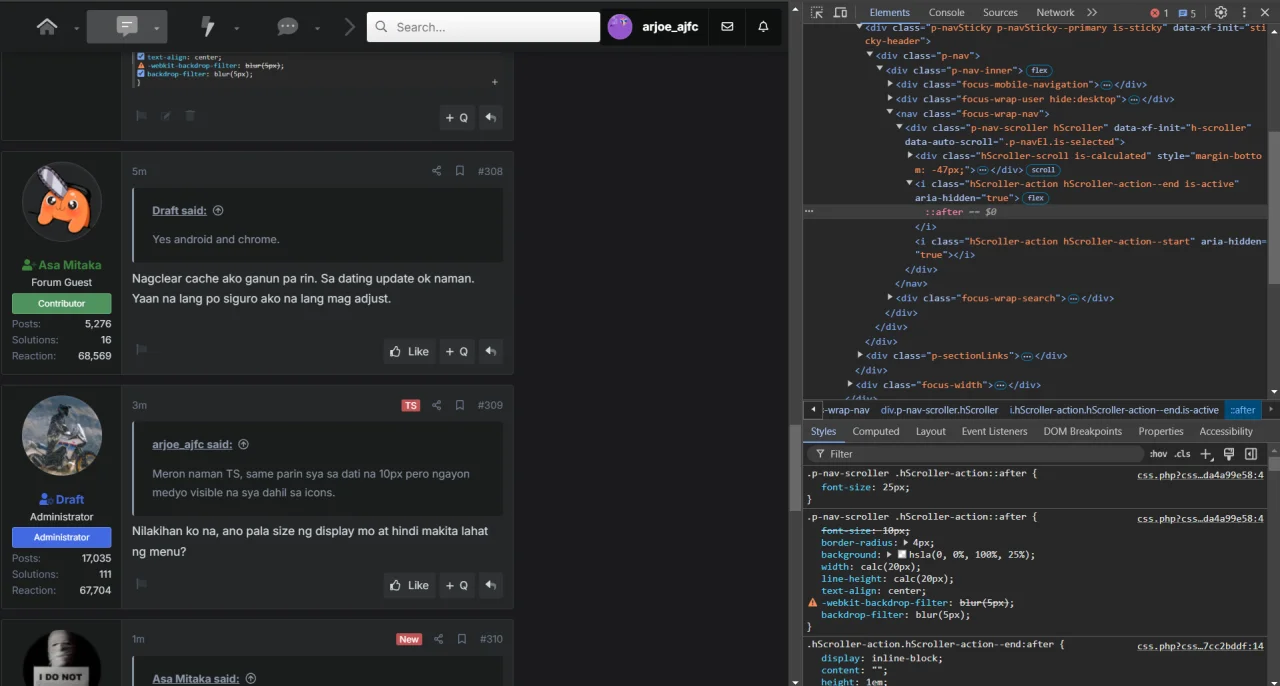Screen dimensions: 1280x686
Task: Show more DevTools tabs chevron
Action: [x=1092, y=12]
